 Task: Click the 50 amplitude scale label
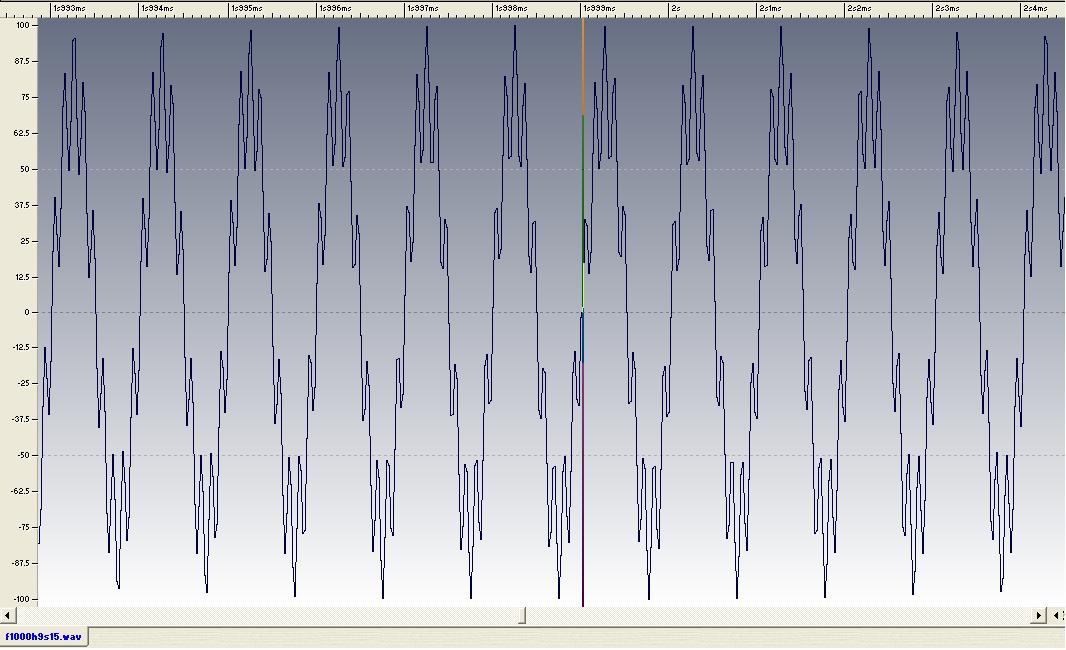point(25,169)
